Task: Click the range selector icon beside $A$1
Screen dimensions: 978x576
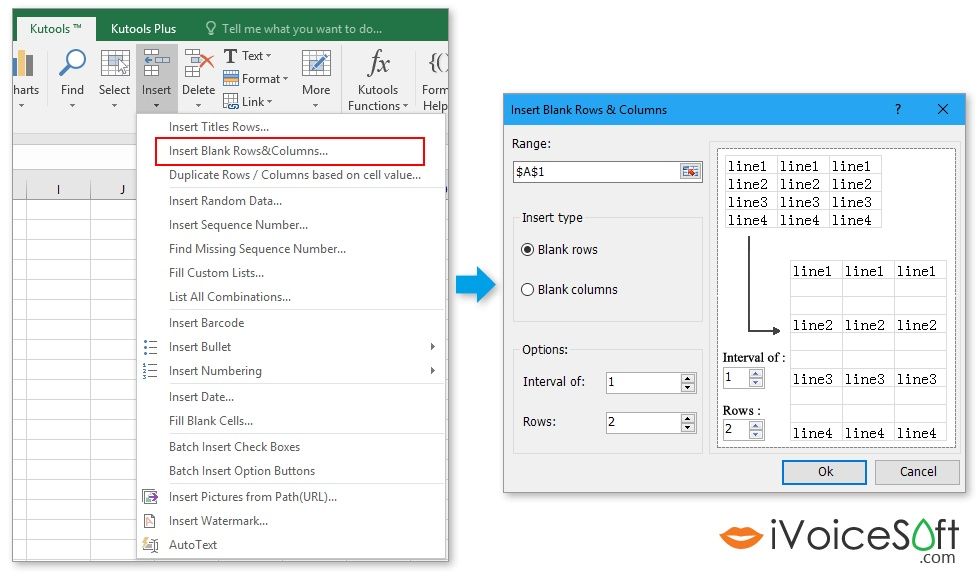Action: pyautogui.click(x=690, y=171)
